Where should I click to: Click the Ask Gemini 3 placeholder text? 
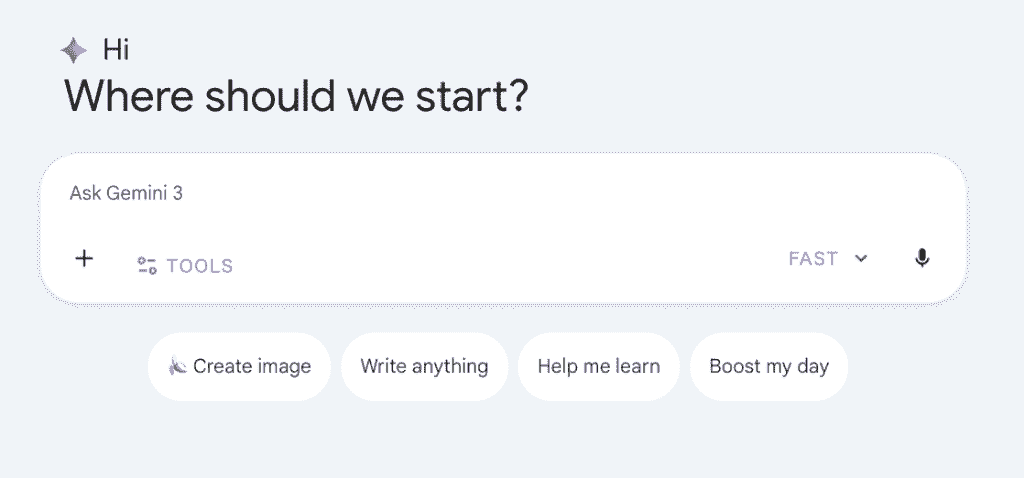(126, 194)
